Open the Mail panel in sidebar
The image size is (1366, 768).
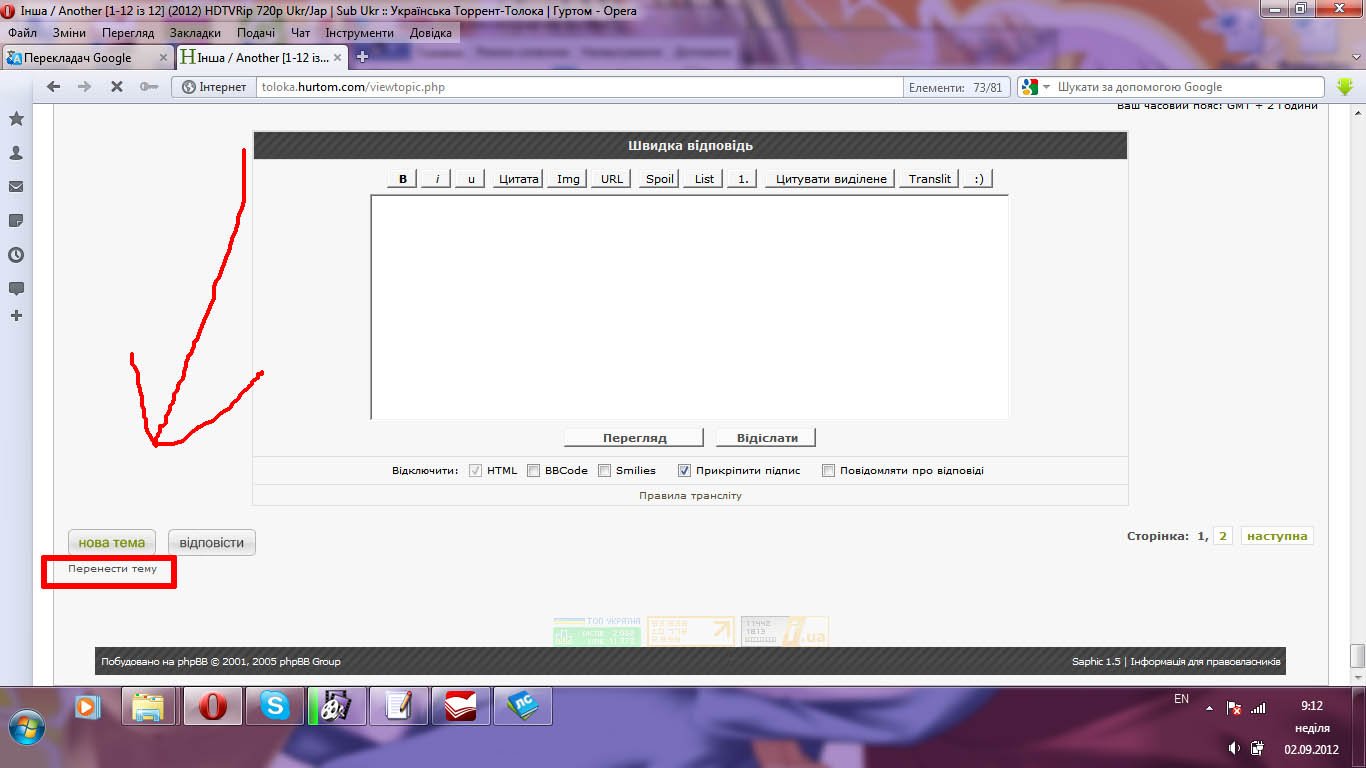coord(16,187)
